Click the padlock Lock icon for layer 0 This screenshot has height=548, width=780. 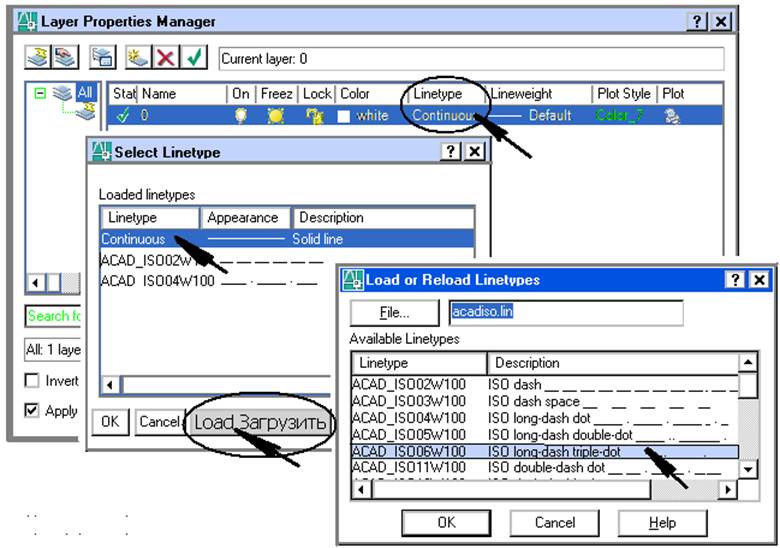(x=314, y=116)
